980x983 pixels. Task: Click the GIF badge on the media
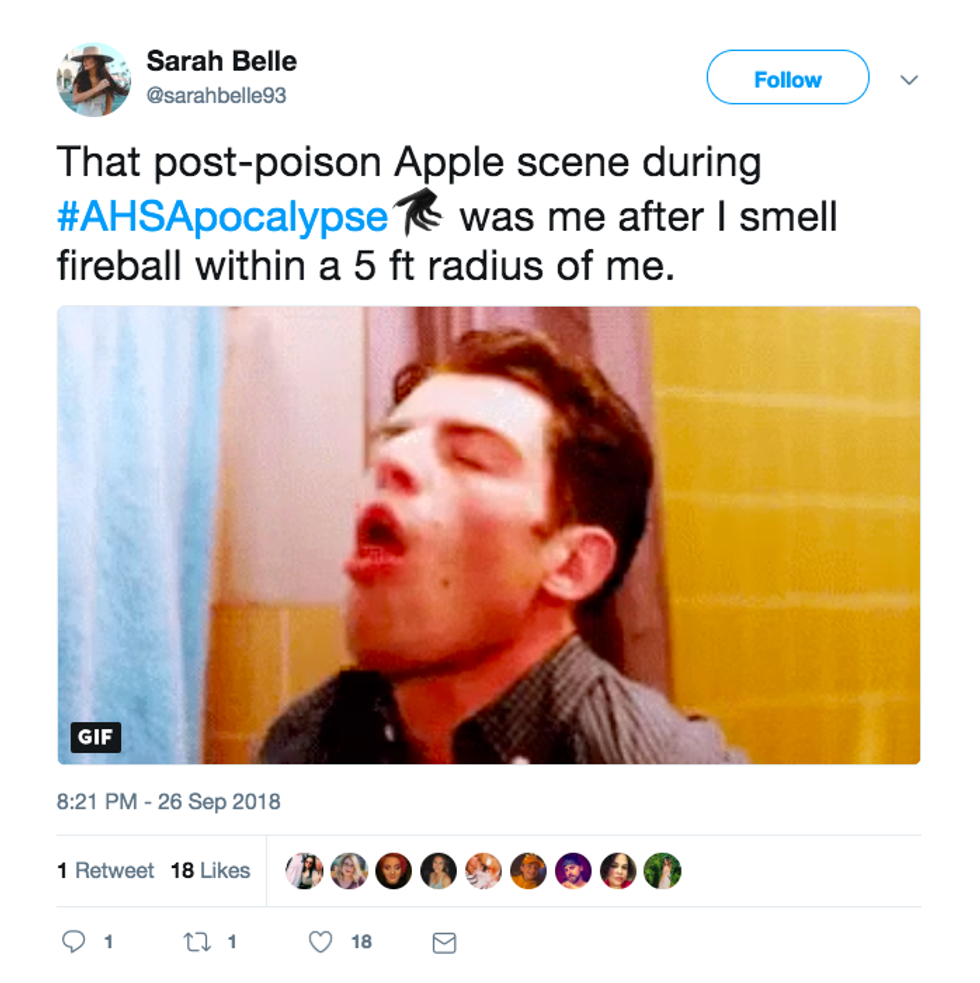(x=96, y=738)
